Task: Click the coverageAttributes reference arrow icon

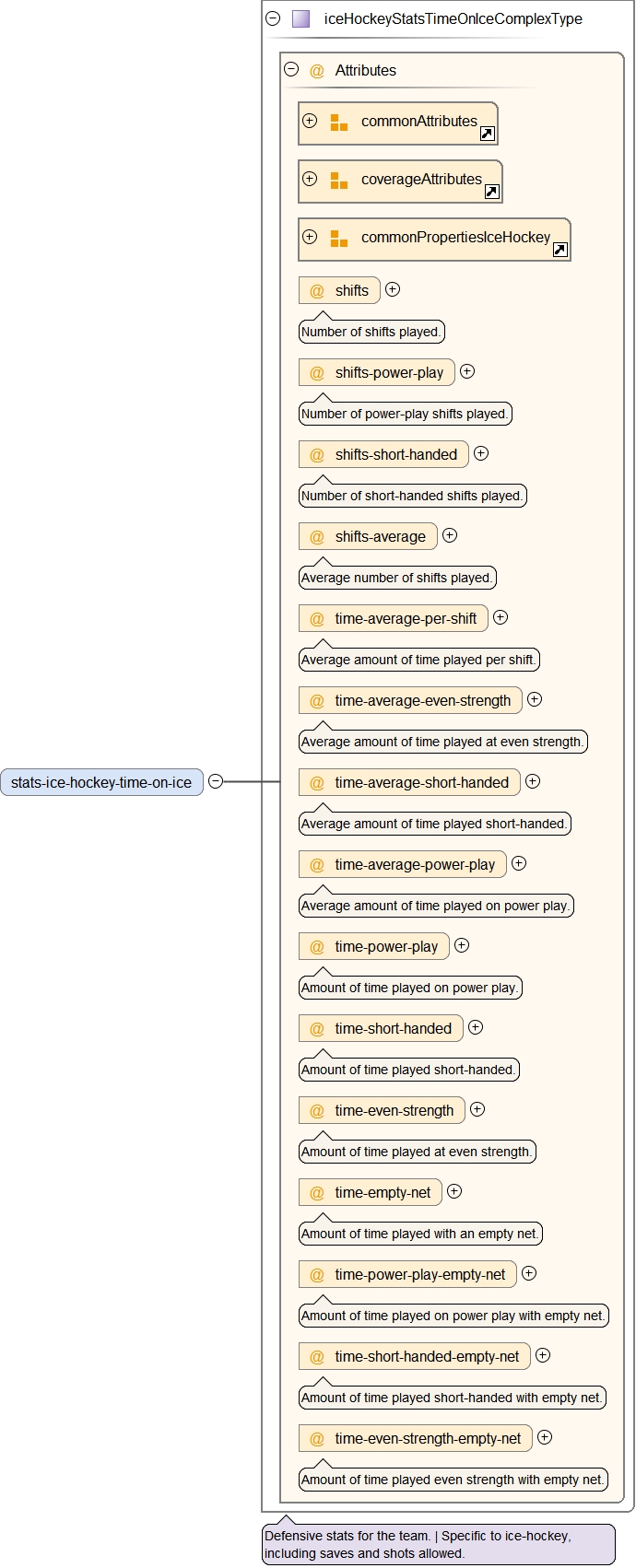Action: 492,192
